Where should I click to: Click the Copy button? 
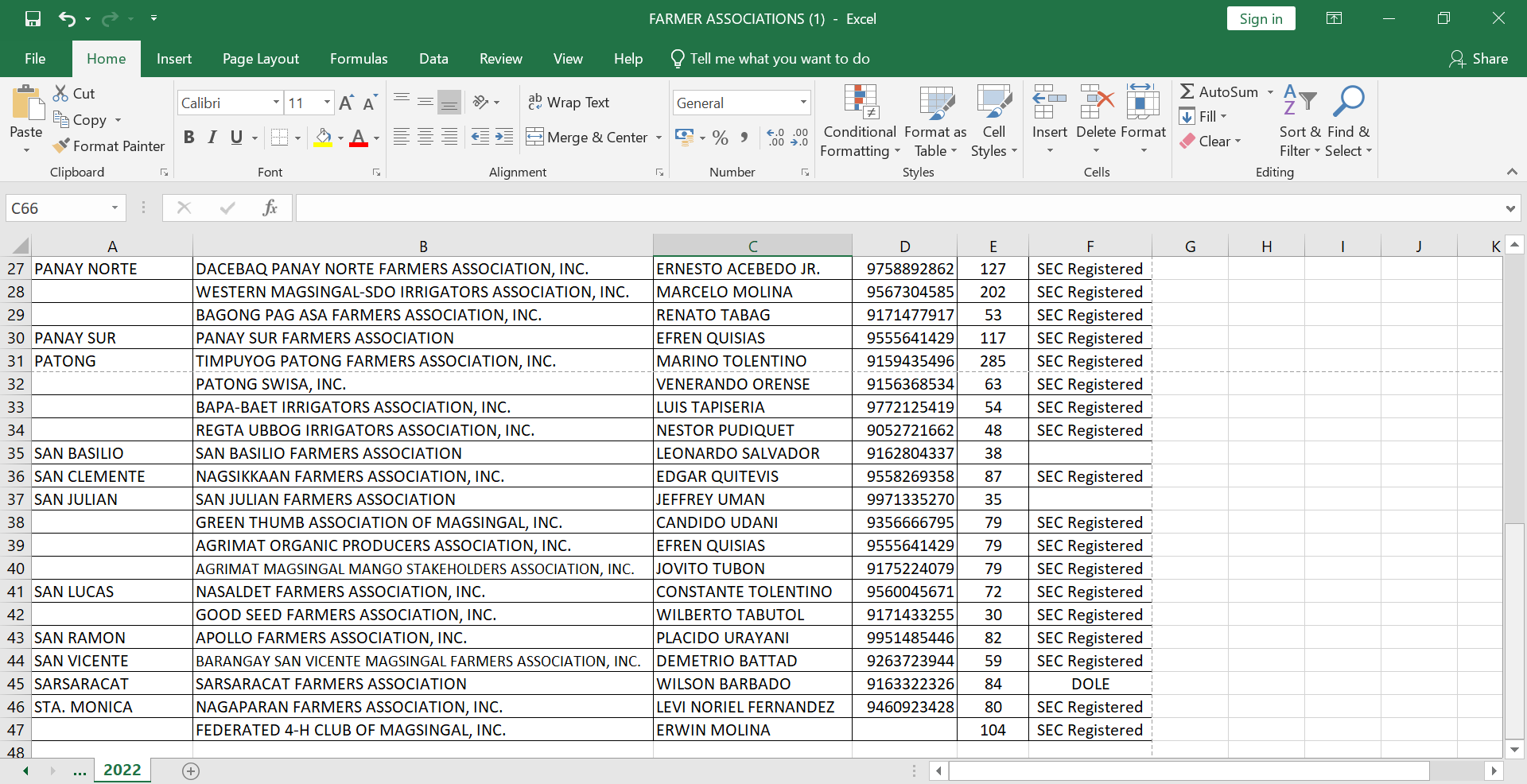pos(80,119)
